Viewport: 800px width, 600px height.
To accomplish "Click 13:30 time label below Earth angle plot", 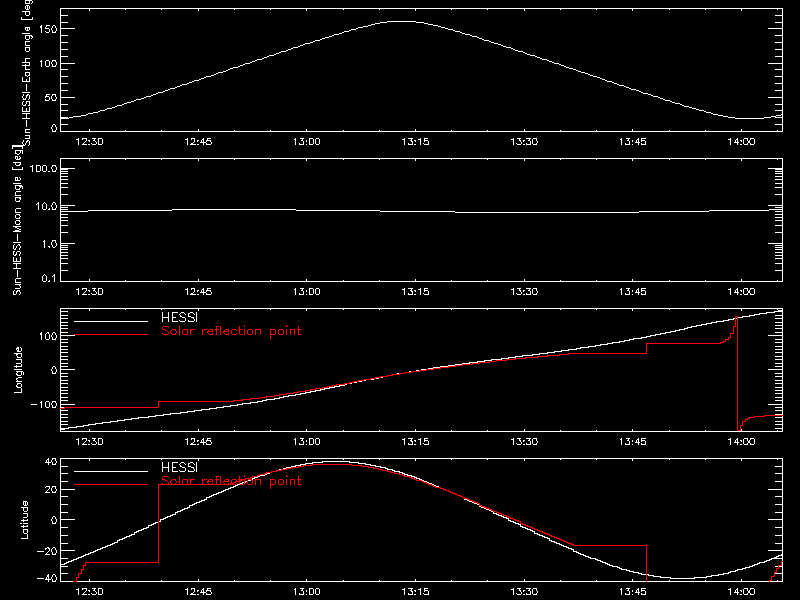I will click(524, 142).
